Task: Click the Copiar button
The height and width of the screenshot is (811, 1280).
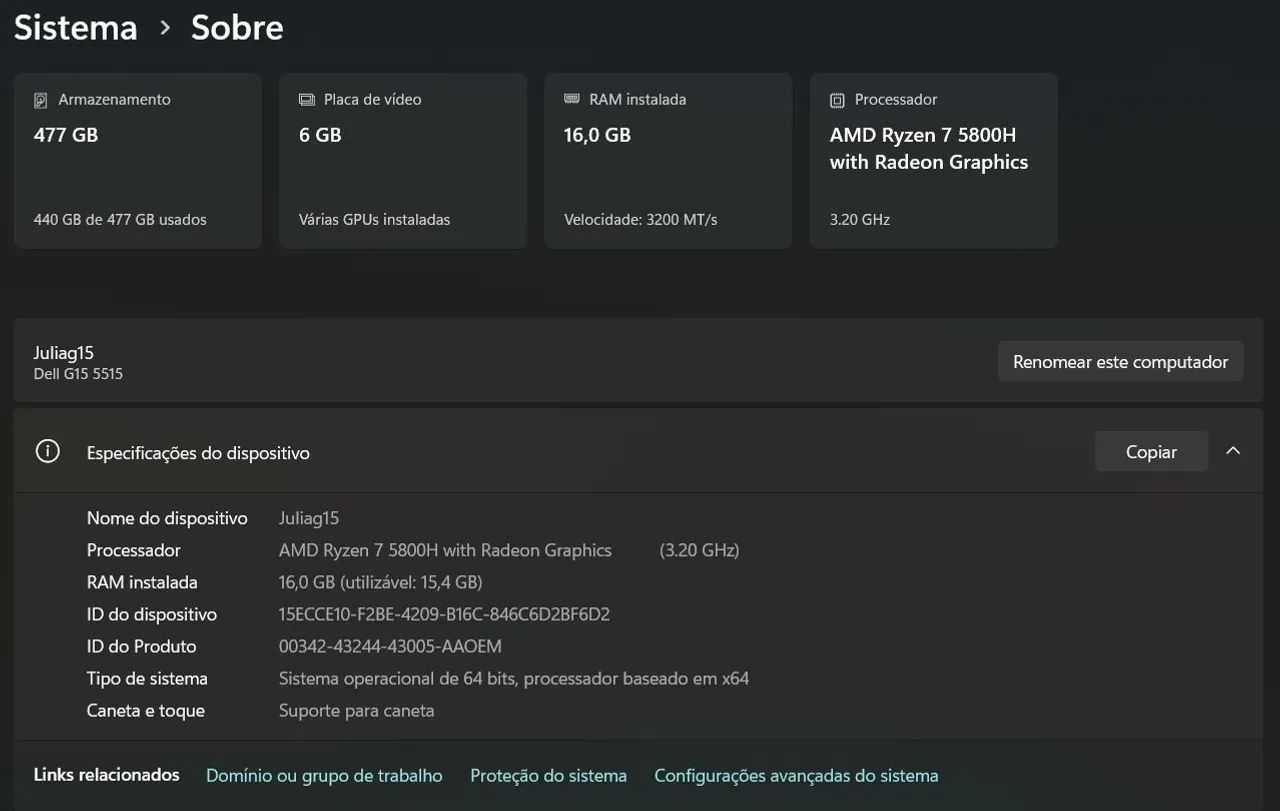Action: [x=1150, y=451]
